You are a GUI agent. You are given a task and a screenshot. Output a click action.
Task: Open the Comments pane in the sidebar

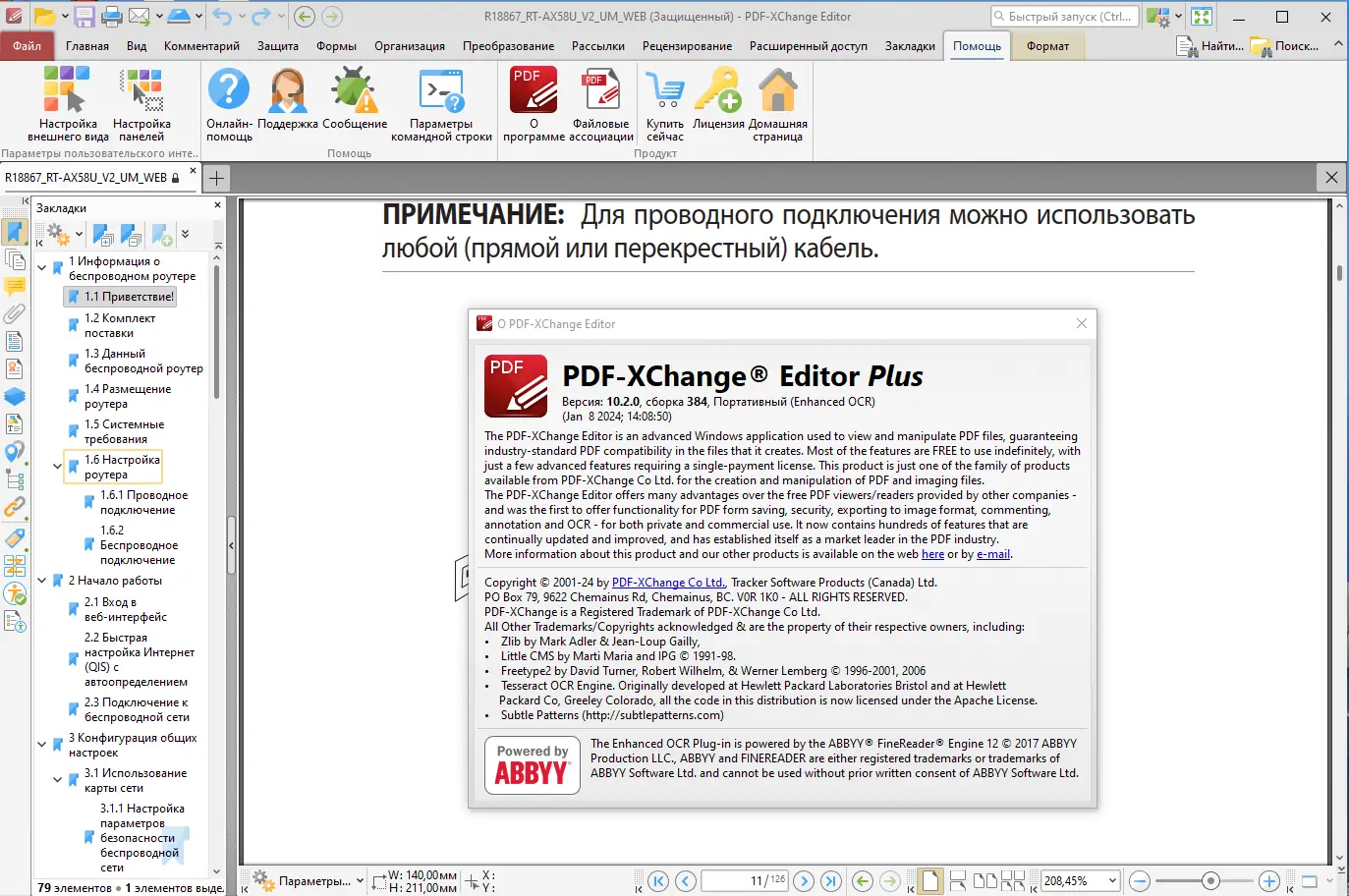(x=15, y=288)
